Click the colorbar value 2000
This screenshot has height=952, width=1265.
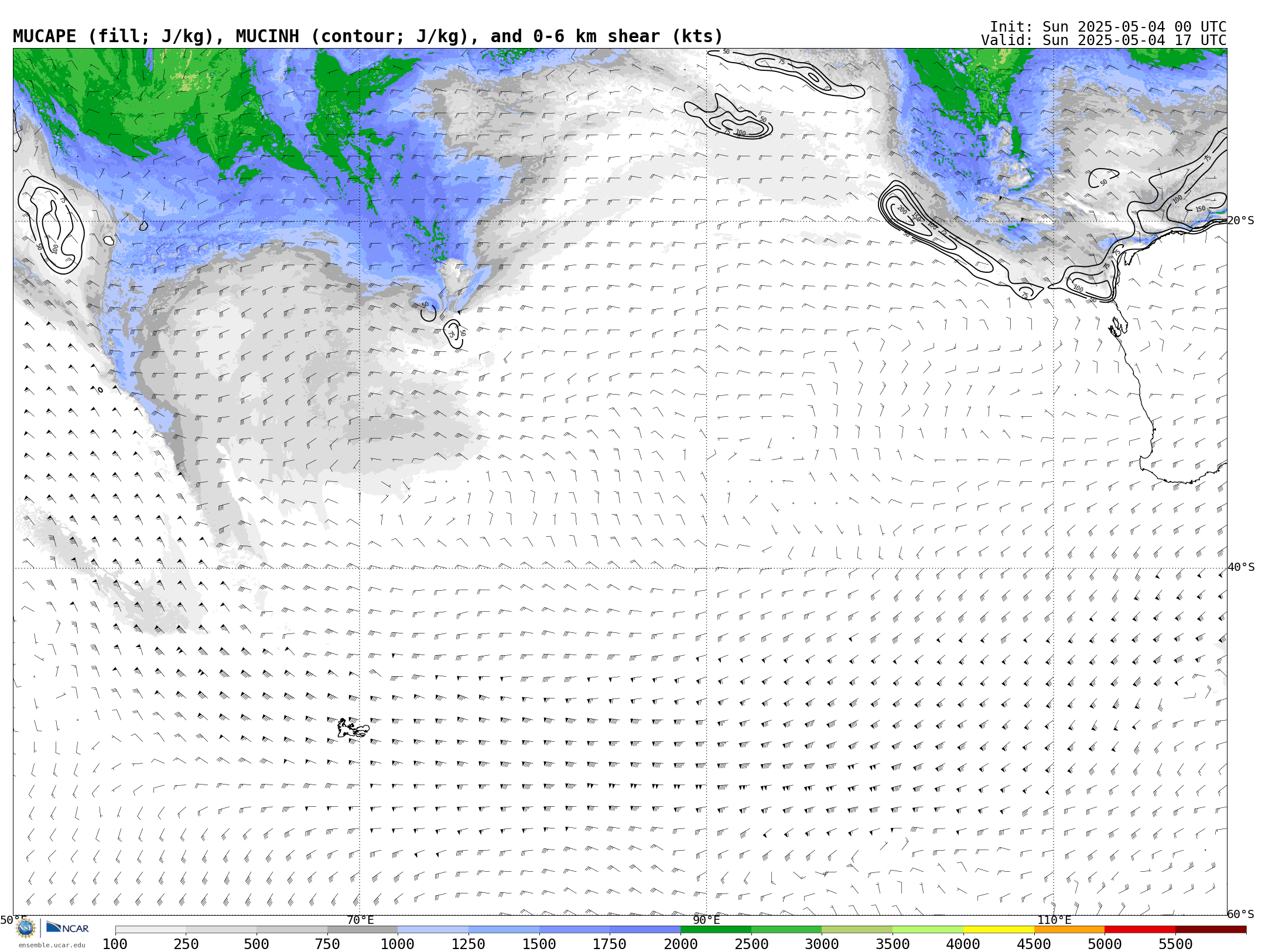[681, 944]
